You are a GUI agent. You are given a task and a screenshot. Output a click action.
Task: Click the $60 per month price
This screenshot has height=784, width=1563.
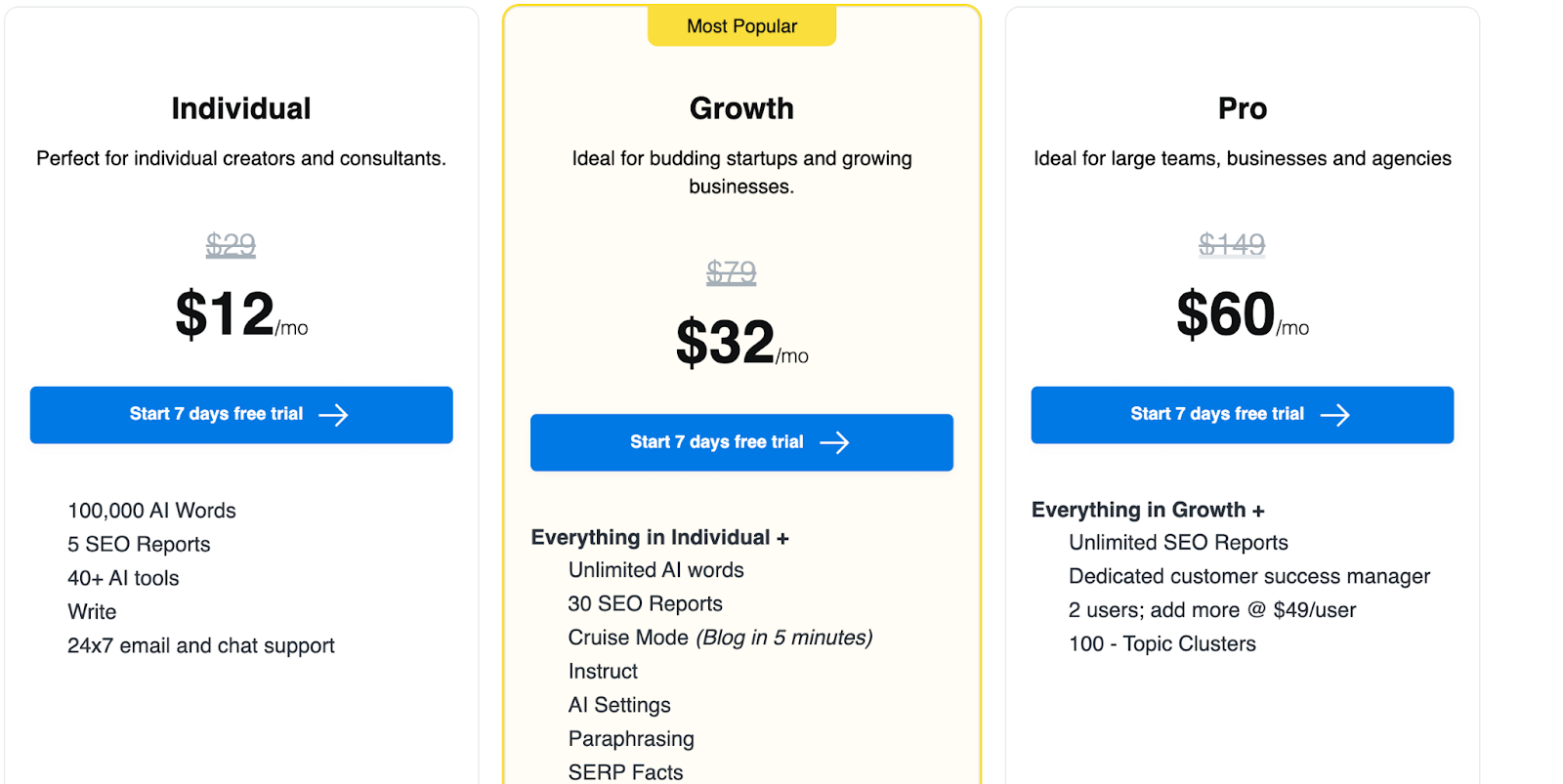pyautogui.click(x=1243, y=314)
